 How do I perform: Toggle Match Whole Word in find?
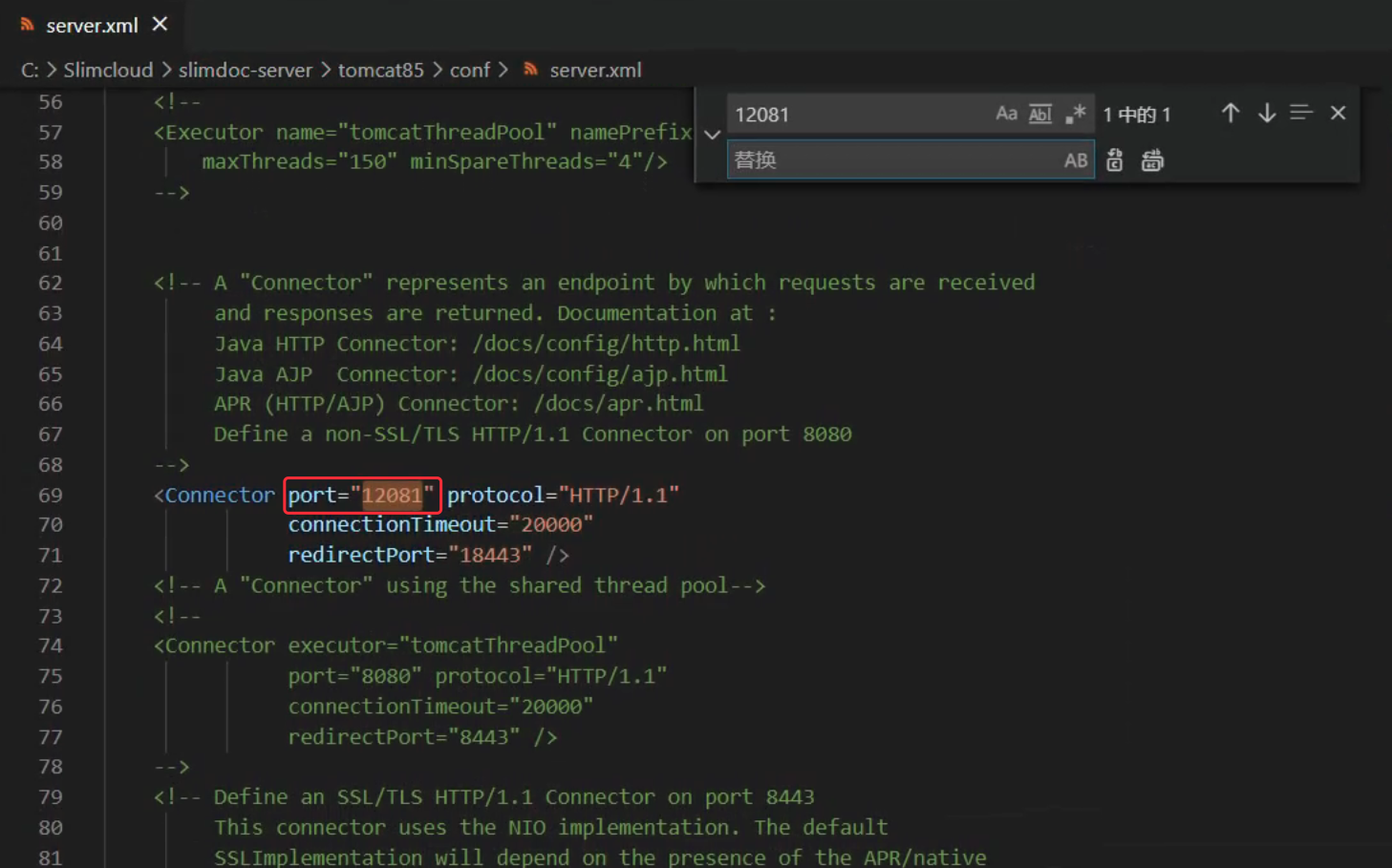tap(1039, 114)
